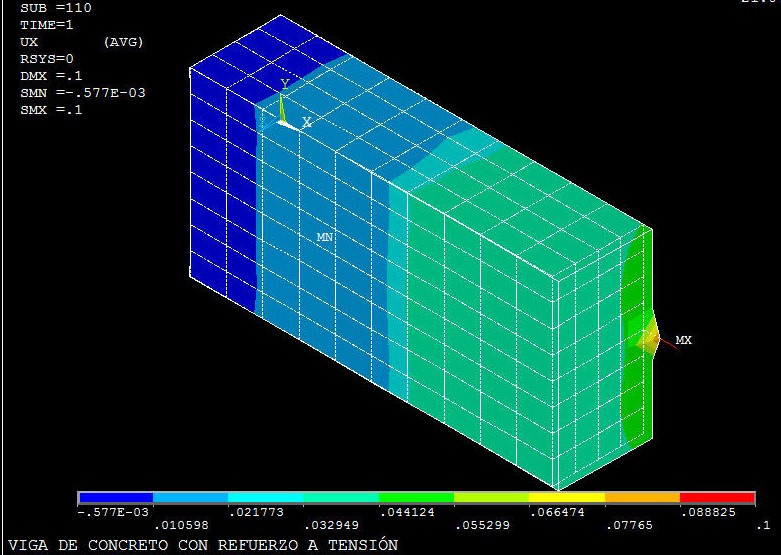Click the bright green legend color band
The width and height of the screenshot is (781, 555).
tap(416, 497)
